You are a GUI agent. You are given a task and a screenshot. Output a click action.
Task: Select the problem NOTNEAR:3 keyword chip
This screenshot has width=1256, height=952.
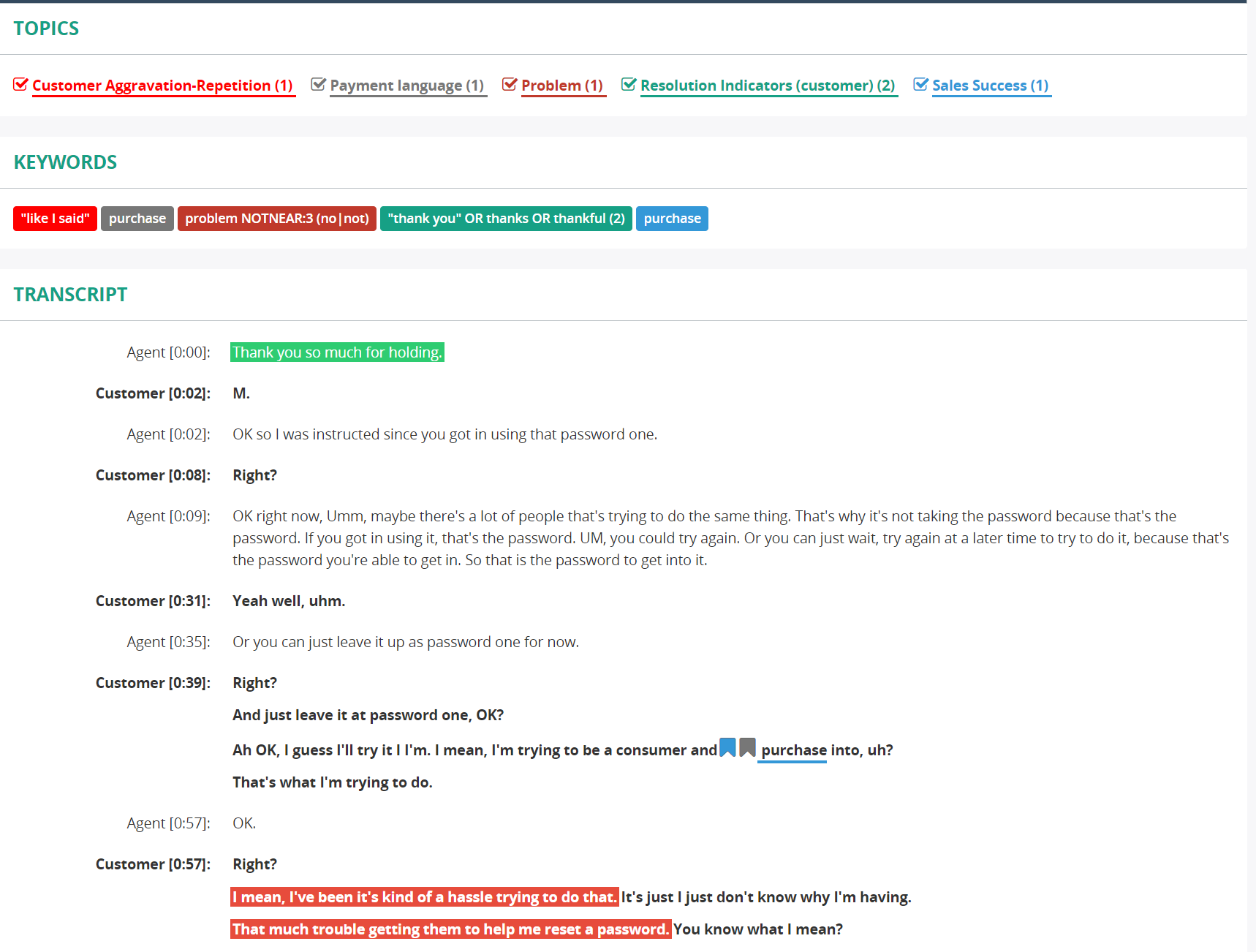pyautogui.click(x=276, y=218)
